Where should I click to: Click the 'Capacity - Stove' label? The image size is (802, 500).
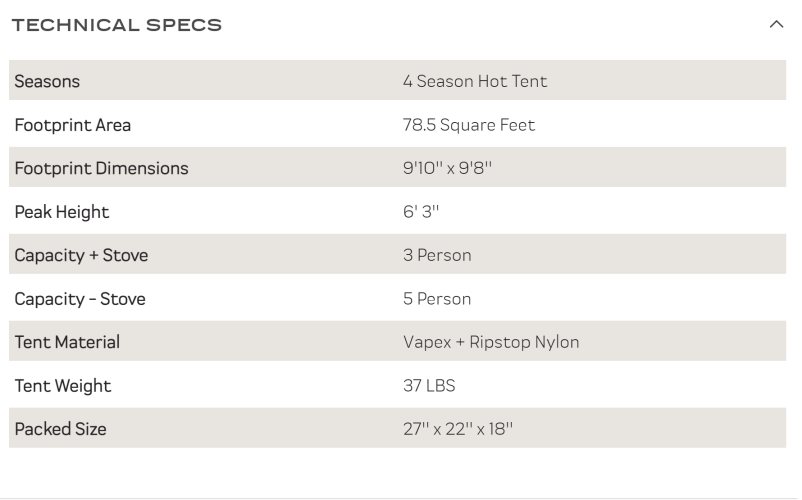point(80,299)
